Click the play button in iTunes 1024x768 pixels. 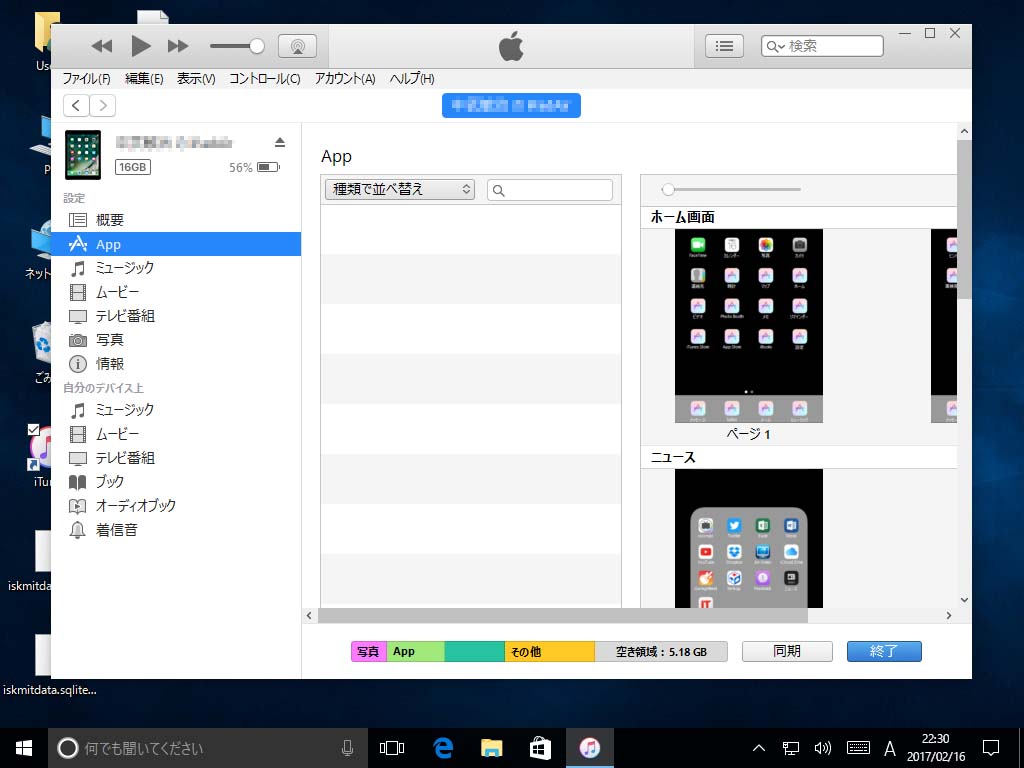point(140,46)
